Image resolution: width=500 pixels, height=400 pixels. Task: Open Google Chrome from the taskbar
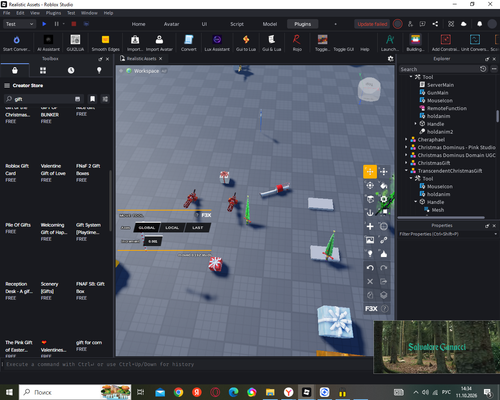(178, 392)
